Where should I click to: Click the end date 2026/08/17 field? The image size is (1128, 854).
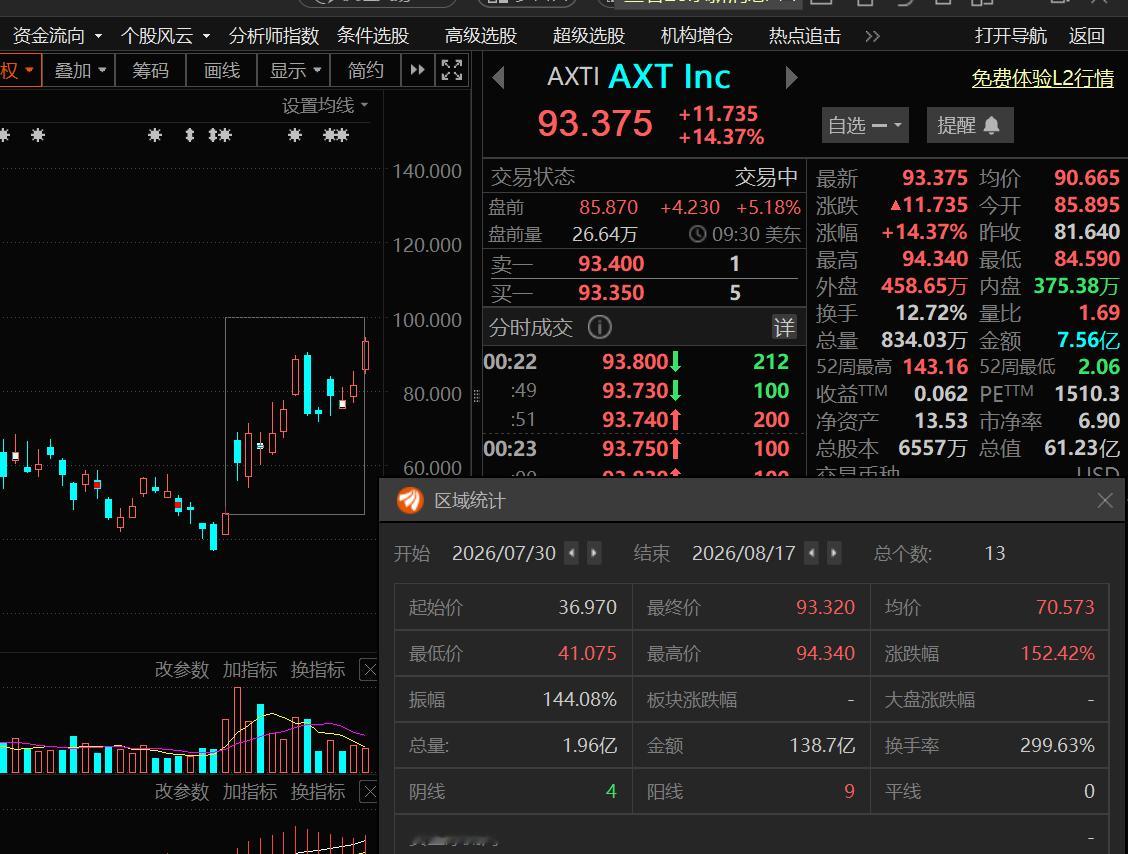(743, 553)
